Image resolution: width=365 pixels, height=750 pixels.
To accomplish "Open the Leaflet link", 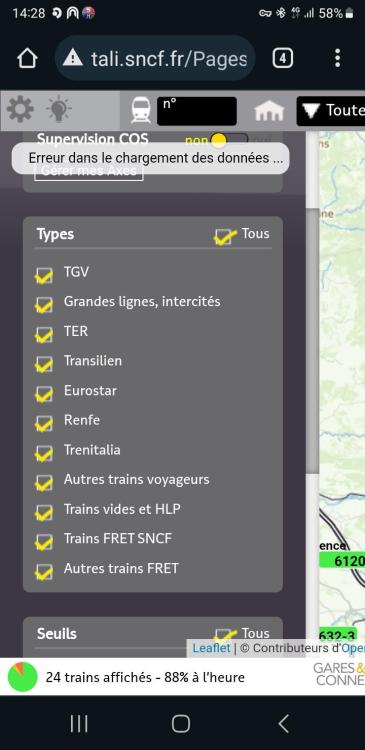I will 211,648.
